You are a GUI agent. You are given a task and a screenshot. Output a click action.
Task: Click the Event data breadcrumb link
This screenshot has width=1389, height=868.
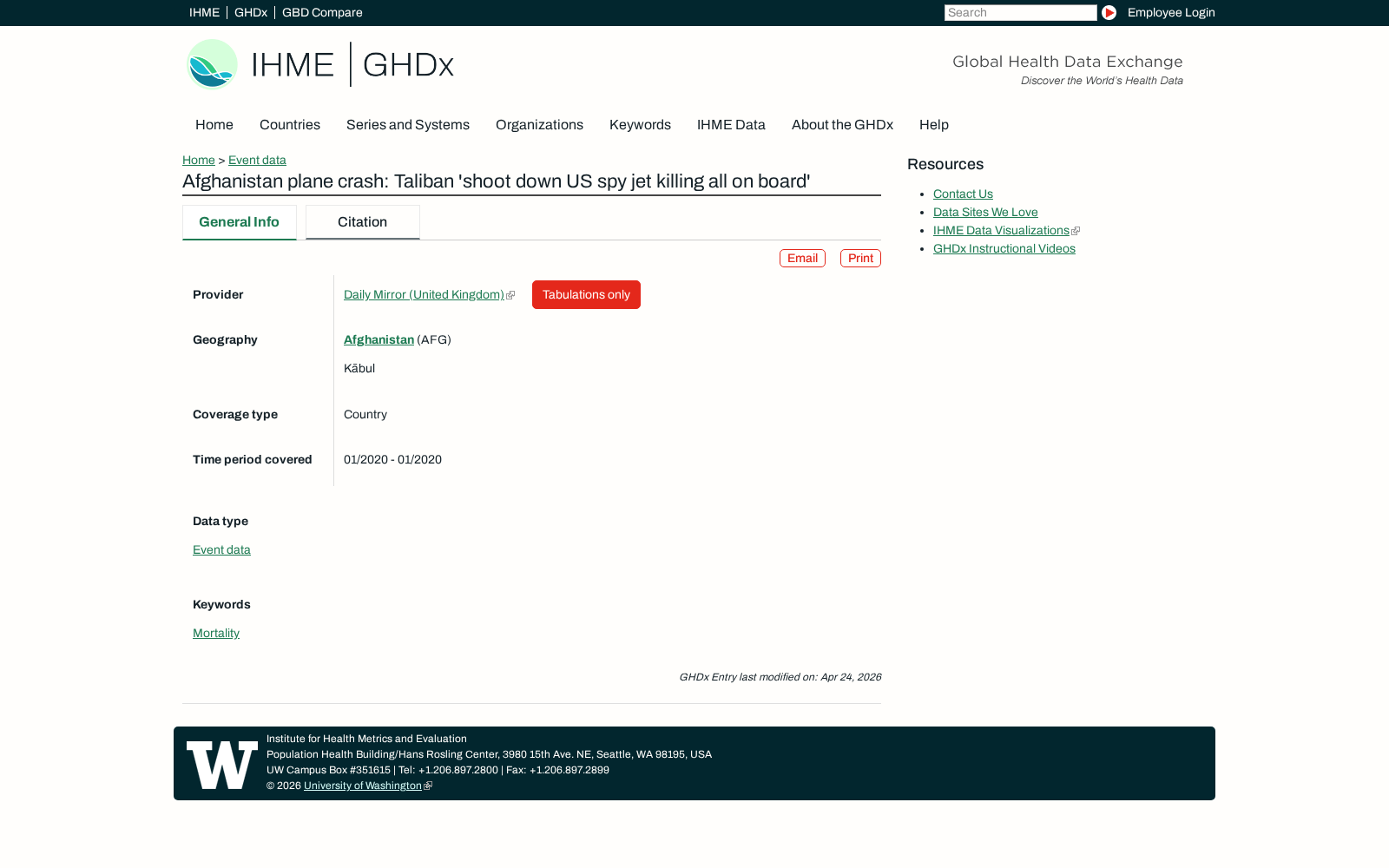coord(257,160)
